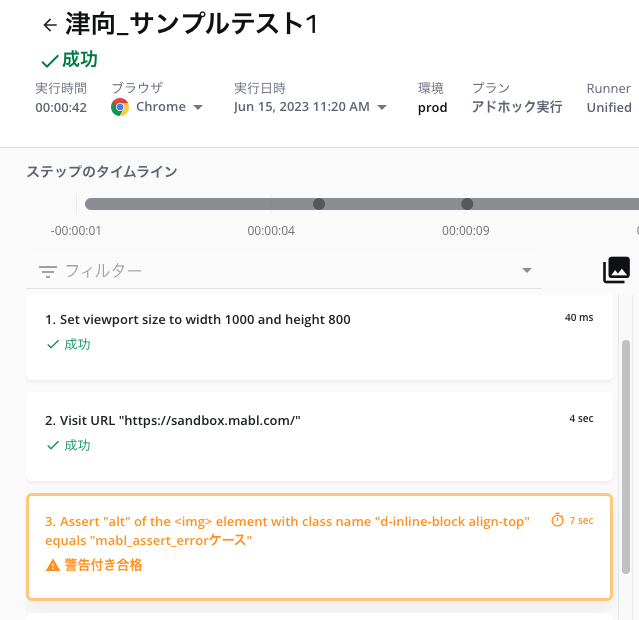Click the step timeline bar
The image size is (639, 620).
[x=362, y=204]
